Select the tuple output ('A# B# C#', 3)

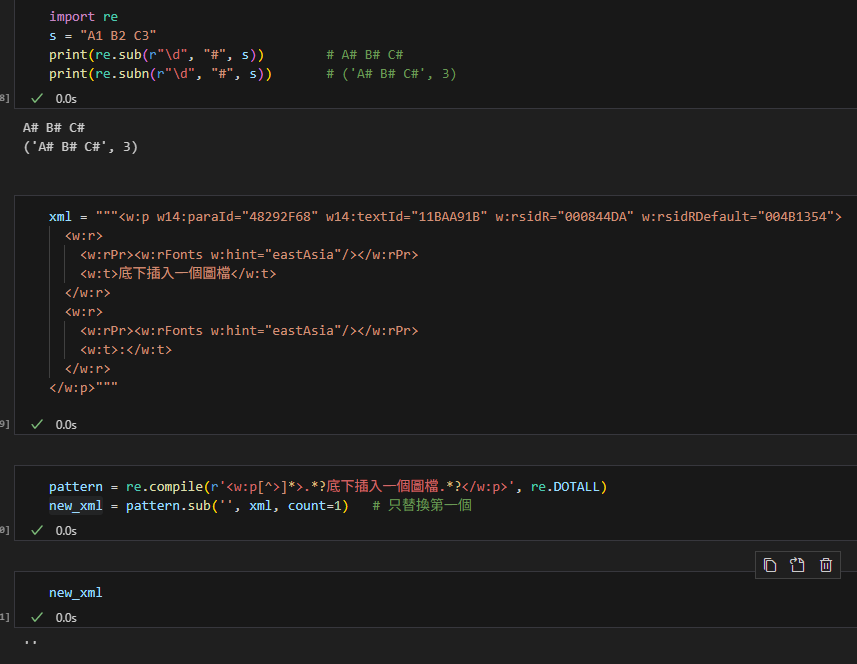click(x=80, y=146)
